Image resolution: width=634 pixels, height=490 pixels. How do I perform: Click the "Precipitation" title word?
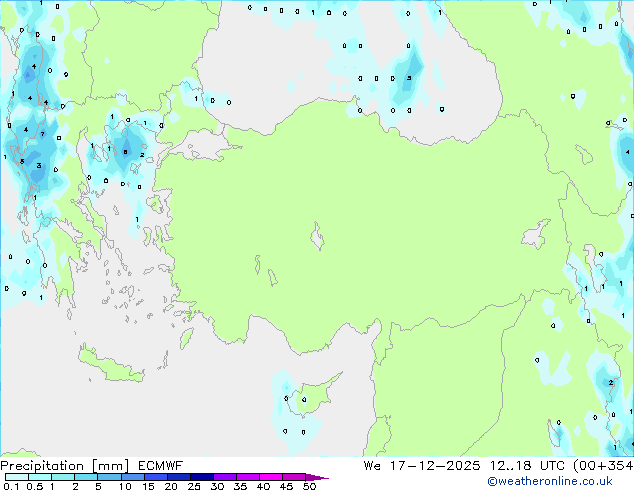point(42,466)
